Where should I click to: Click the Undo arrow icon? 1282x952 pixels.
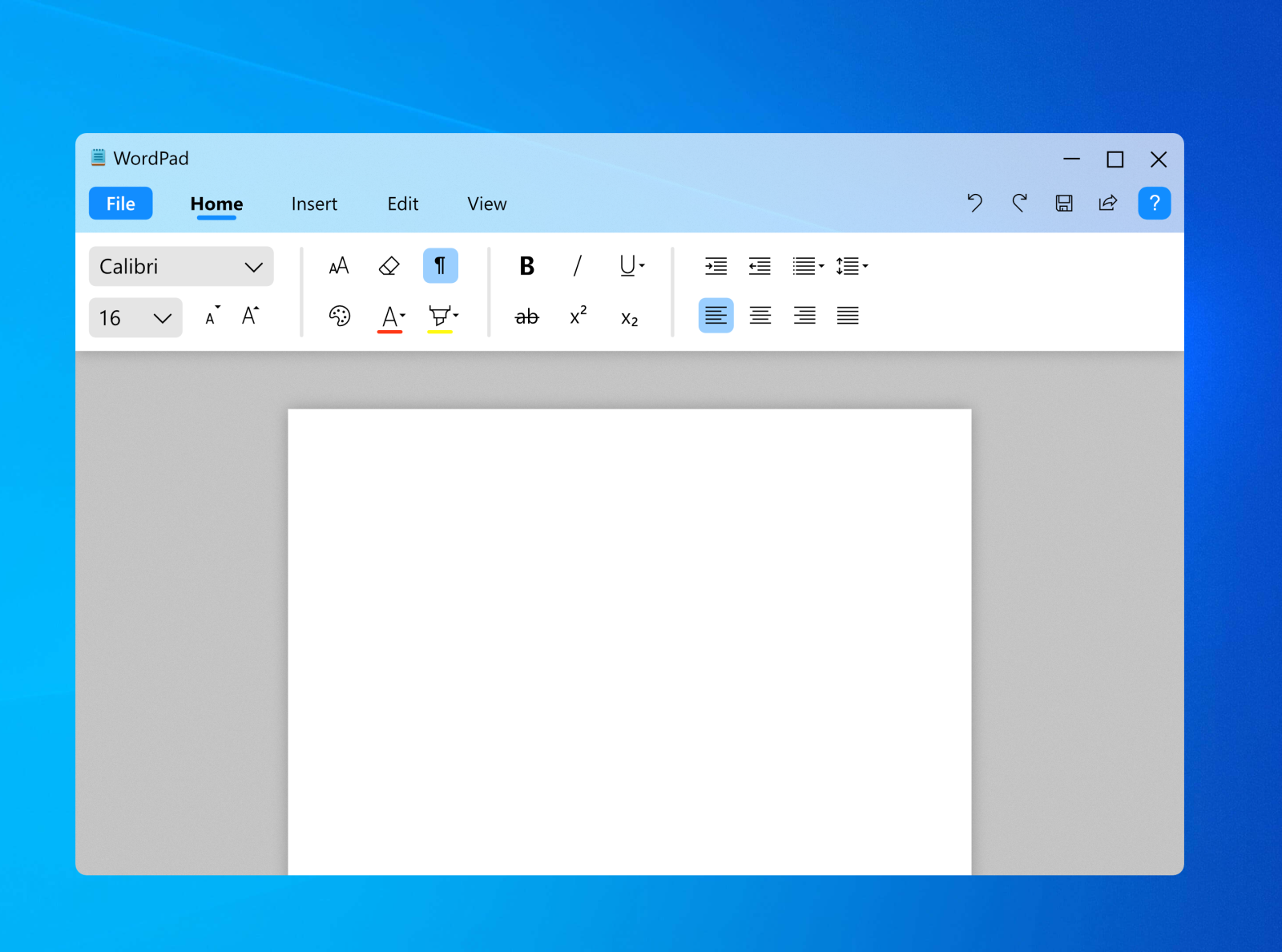coord(974,204)
